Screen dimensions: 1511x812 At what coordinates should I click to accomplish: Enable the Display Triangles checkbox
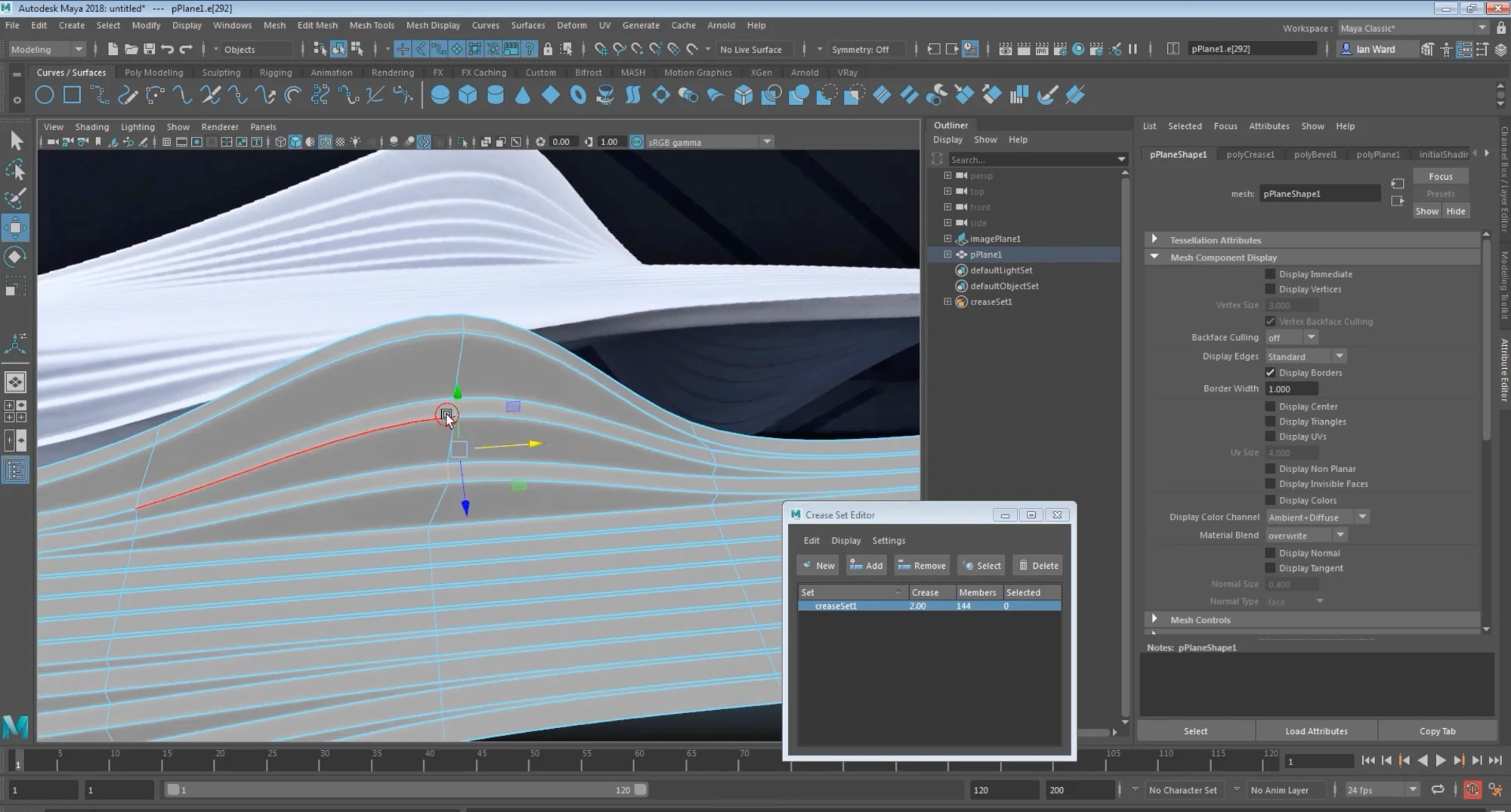pos(1270,421)
